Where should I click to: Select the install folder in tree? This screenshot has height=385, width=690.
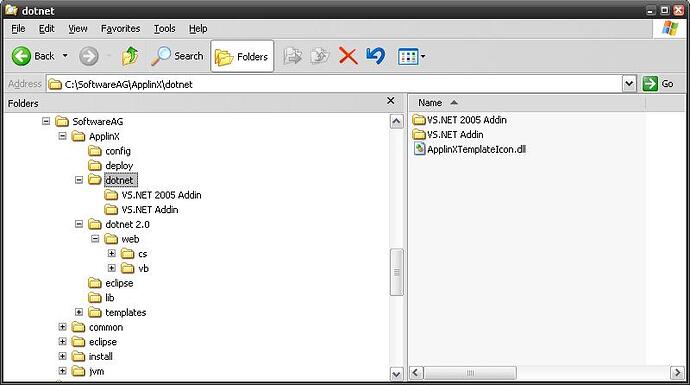click(92, 356)
